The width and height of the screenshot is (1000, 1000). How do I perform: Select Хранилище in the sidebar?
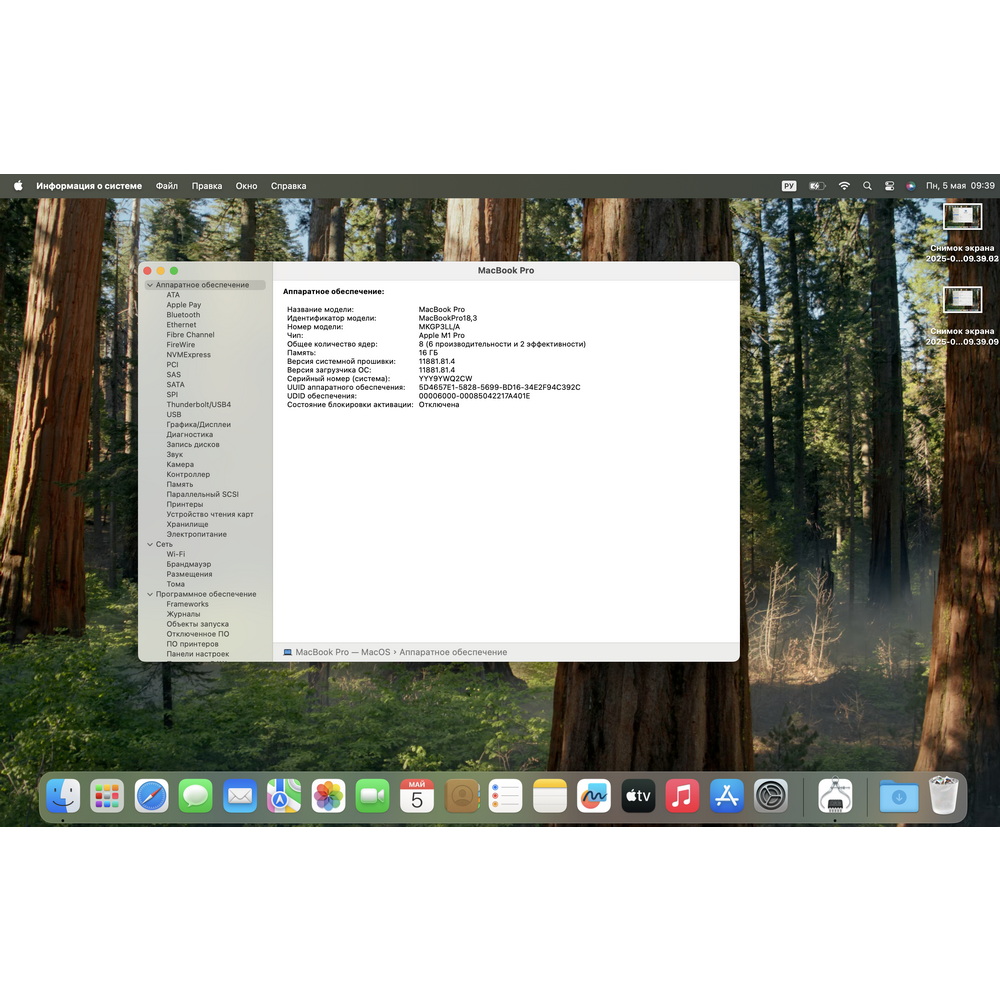(x=187, y=524)
